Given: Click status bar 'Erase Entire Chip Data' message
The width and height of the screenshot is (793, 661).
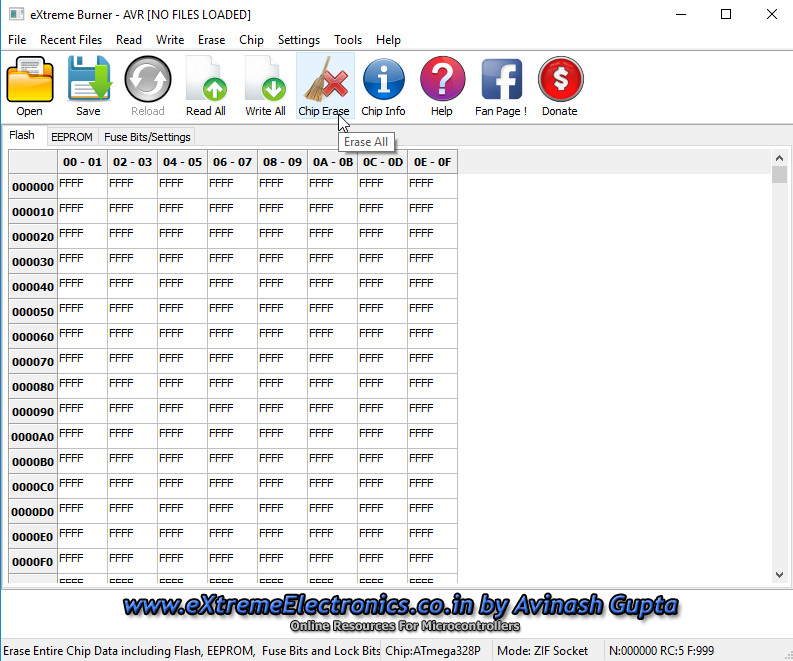Looking at the screenshot, I should [191, 650].
